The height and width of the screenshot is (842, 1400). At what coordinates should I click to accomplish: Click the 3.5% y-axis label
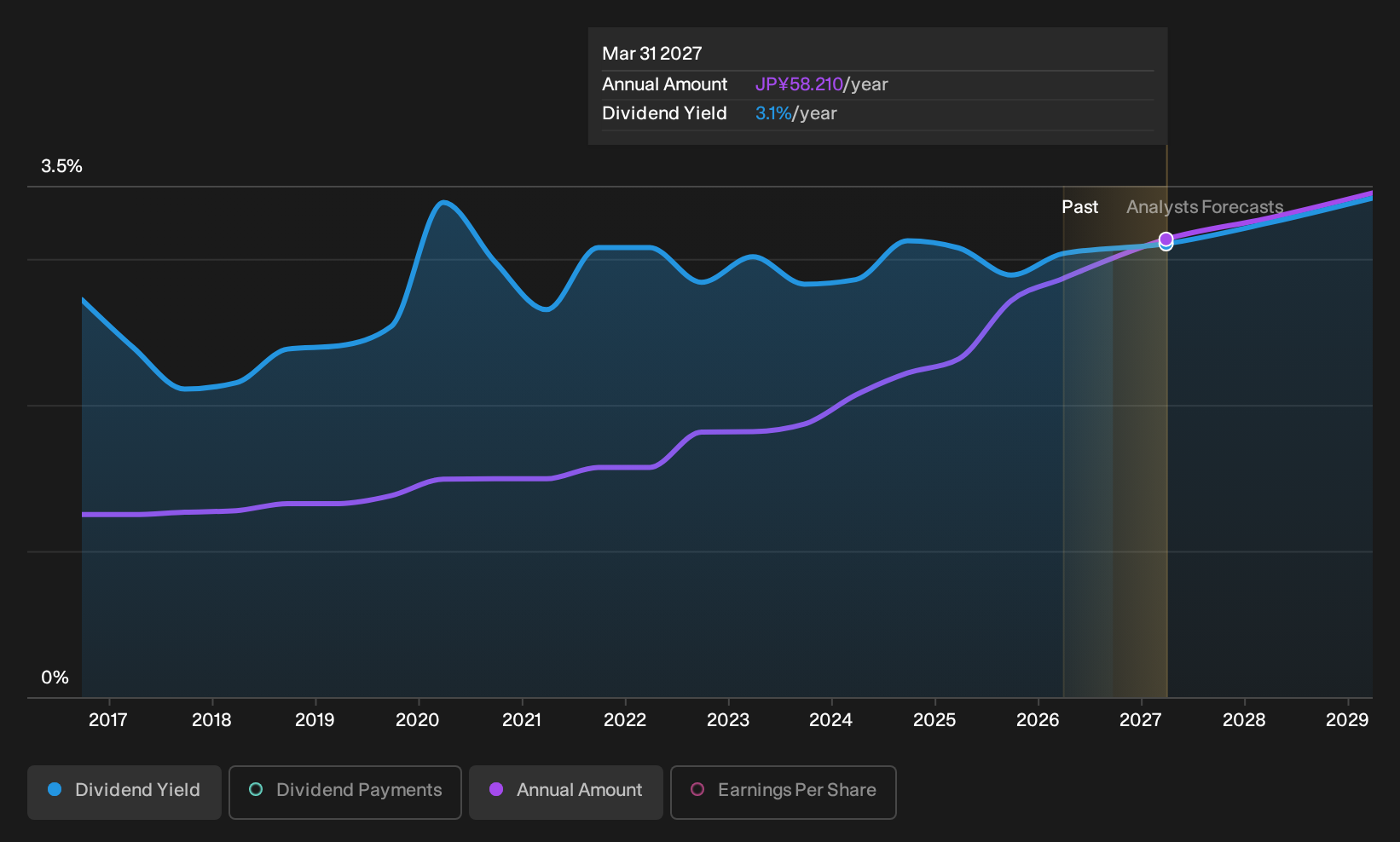[61, 166]
